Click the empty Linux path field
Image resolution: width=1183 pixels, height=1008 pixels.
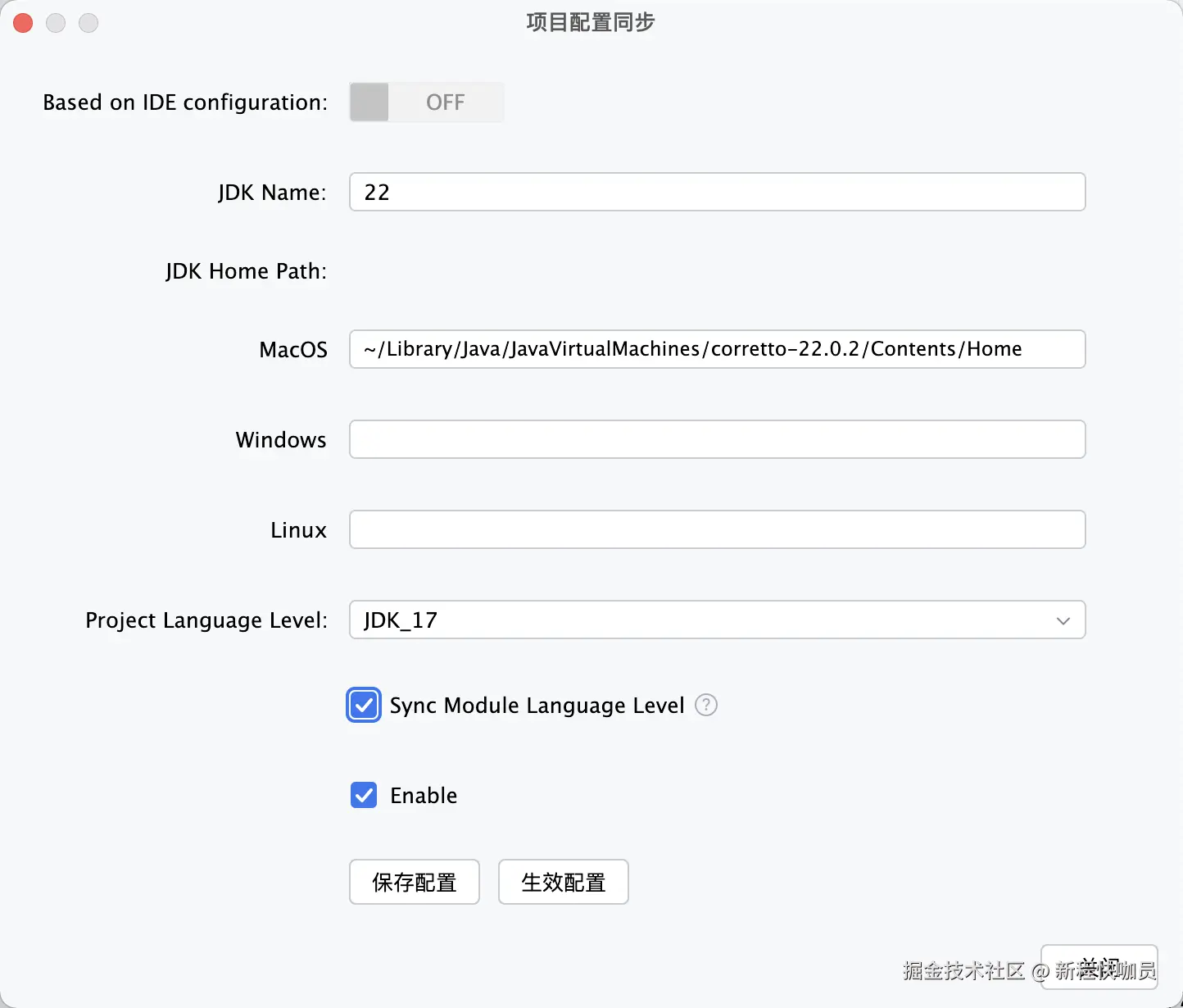(716, 529)
